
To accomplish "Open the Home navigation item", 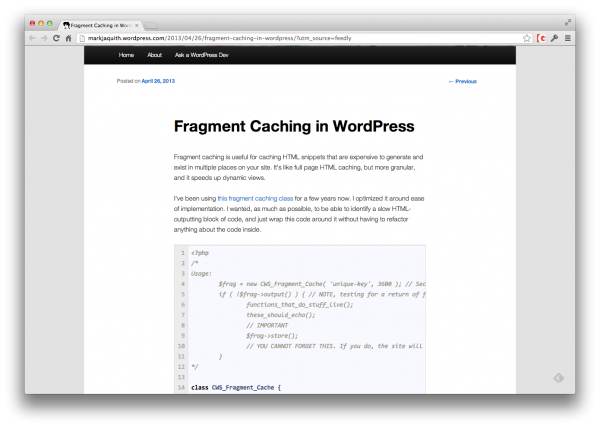I will point(126,55).
